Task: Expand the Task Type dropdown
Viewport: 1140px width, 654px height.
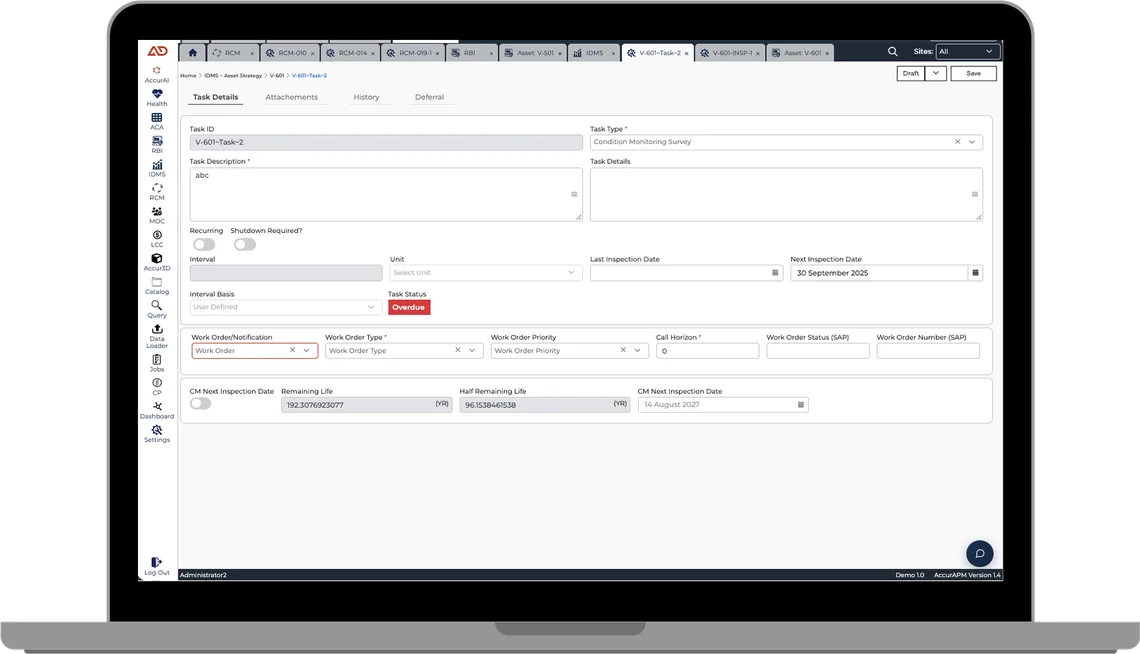Action: tap(972, 142)
